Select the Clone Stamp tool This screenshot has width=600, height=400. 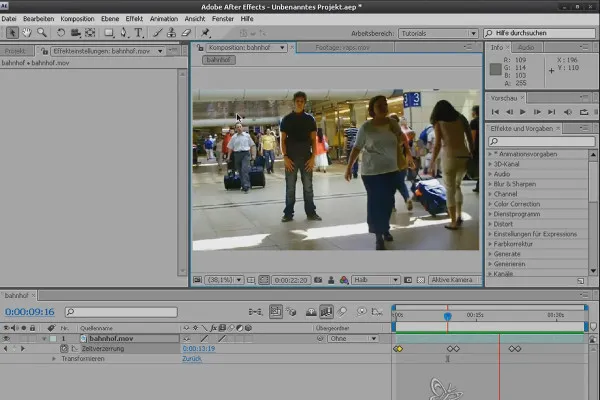pyautogui.click(x=171, y=33)
